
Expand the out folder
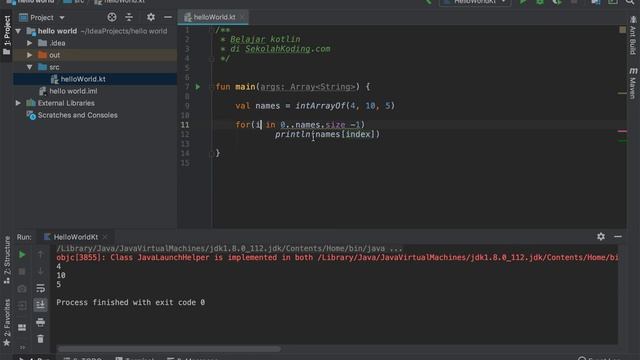point(29,55)
